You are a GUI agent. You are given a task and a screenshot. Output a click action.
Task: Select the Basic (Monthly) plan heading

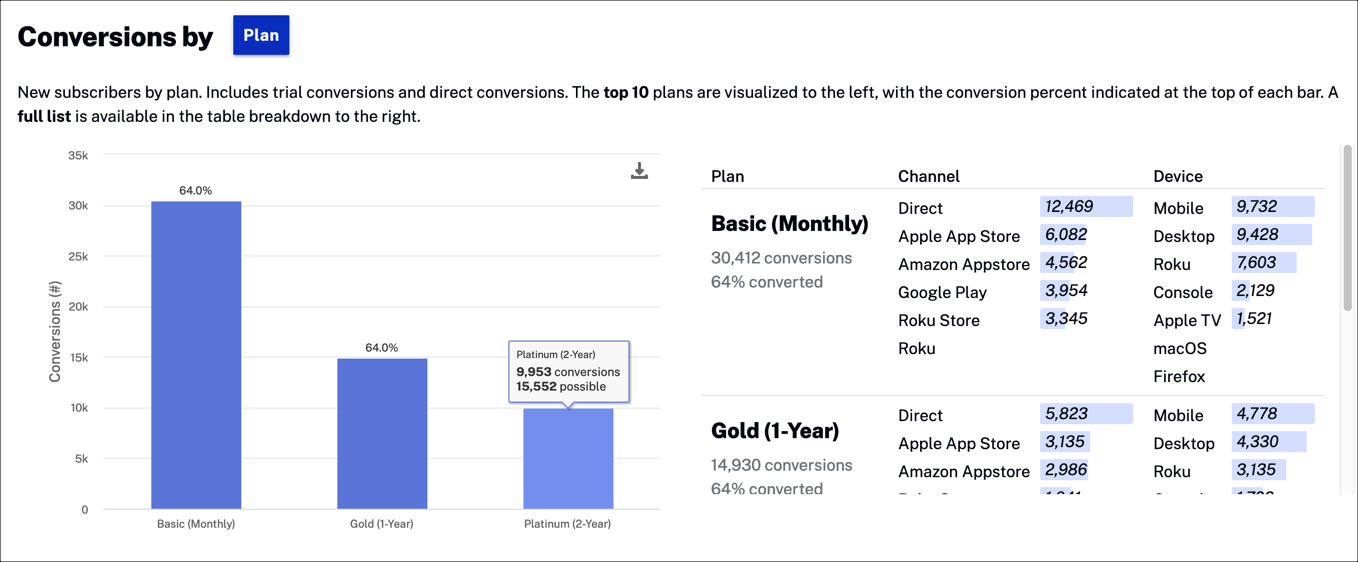point(789,224)
